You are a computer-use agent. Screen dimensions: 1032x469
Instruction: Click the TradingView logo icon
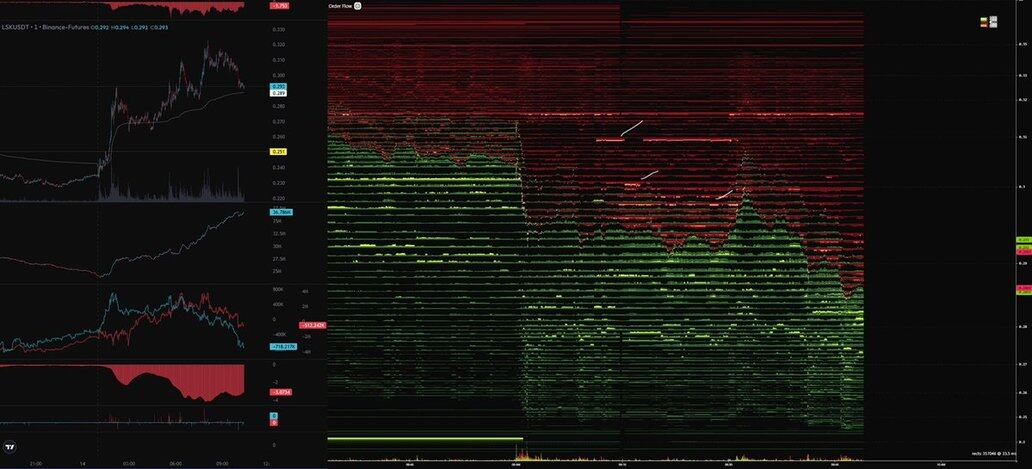[10, 447]
